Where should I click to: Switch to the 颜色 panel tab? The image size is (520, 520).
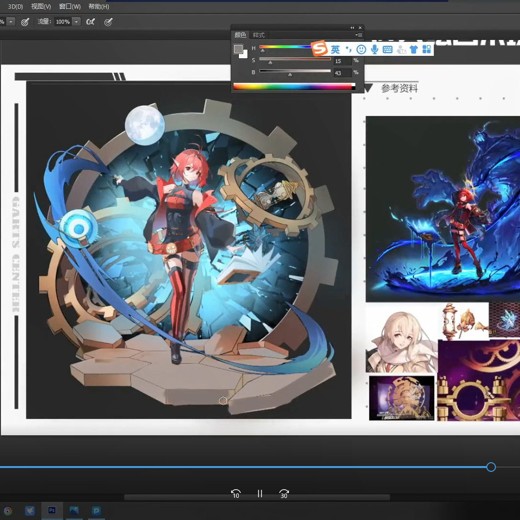click(240, 35)
